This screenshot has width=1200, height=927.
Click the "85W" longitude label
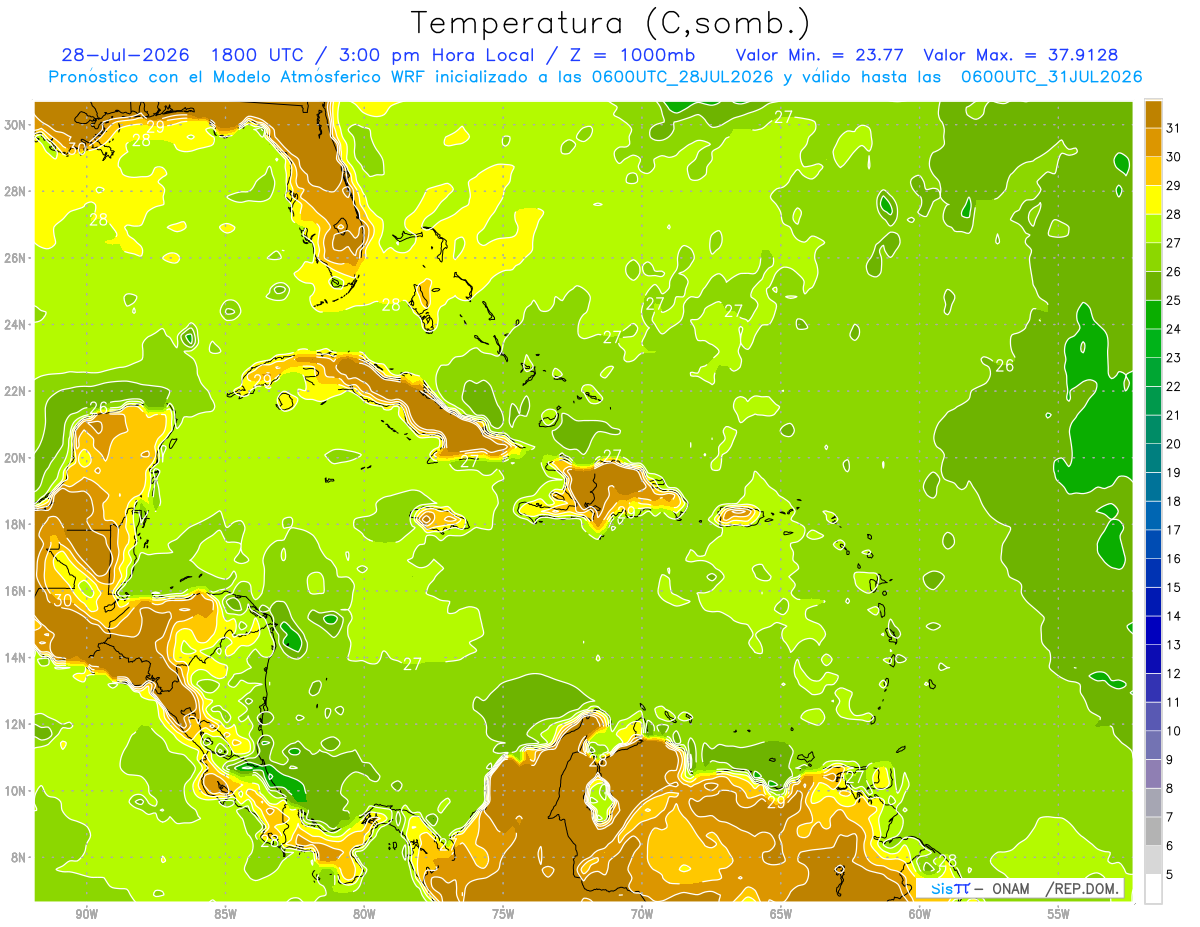225,914
